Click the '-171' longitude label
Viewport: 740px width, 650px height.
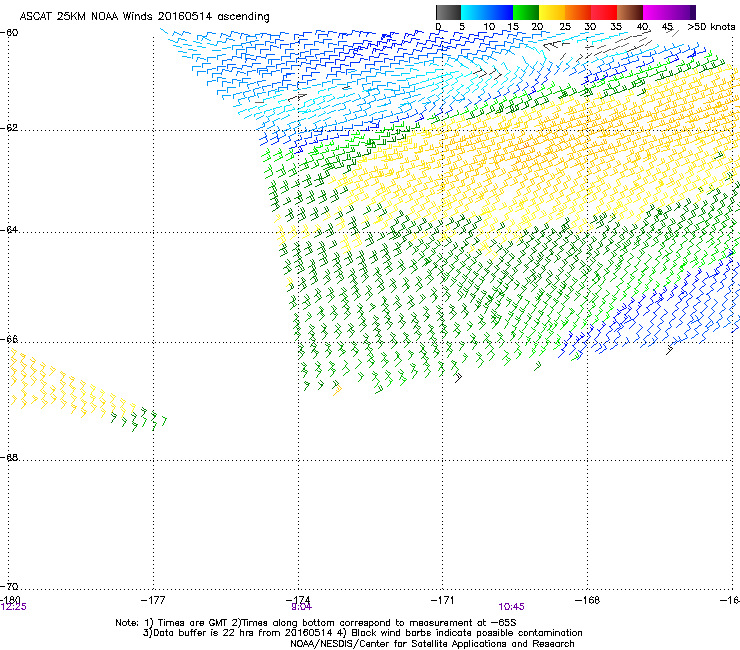pos(443,600)
